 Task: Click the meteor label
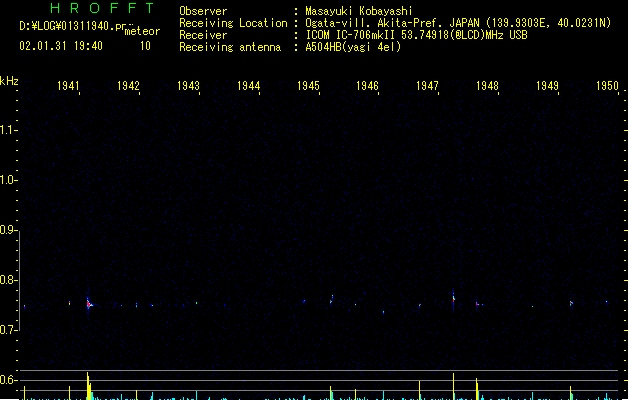[x=142, y=31]
